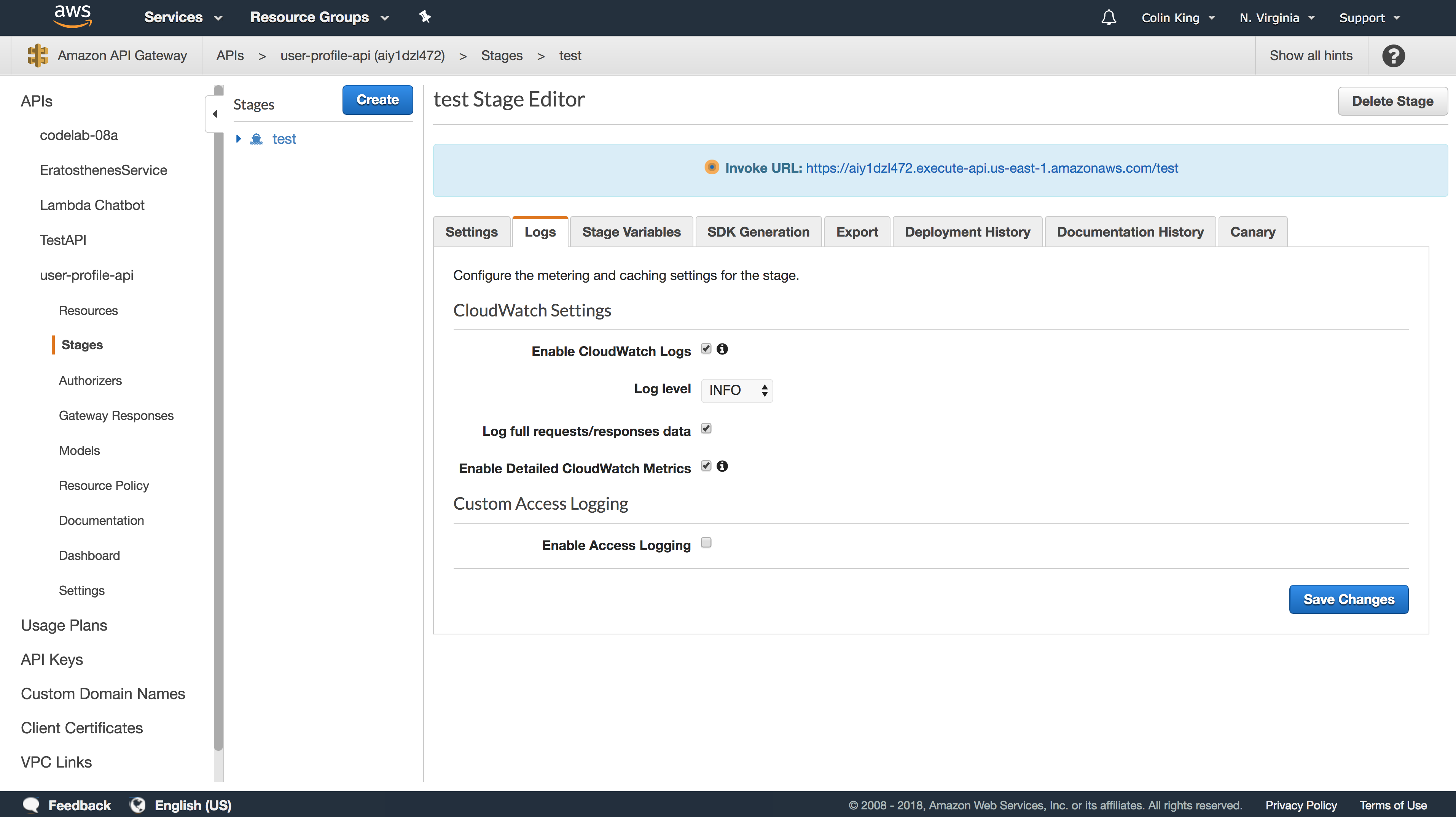The width and height of the screenshot is (1456, 817).
Task: Click info icon beside Enable CloudWatch Logs
Action: point(722,349)
